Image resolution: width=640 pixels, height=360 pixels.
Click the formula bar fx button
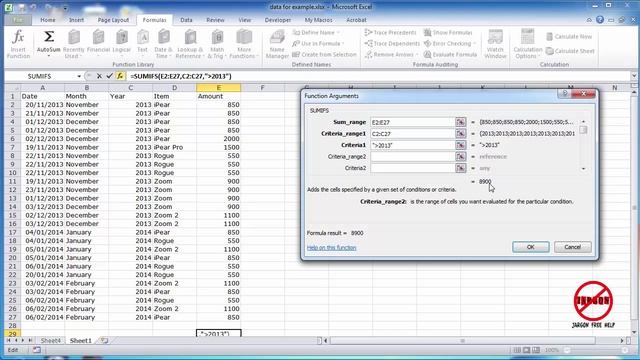click(120, 76)
